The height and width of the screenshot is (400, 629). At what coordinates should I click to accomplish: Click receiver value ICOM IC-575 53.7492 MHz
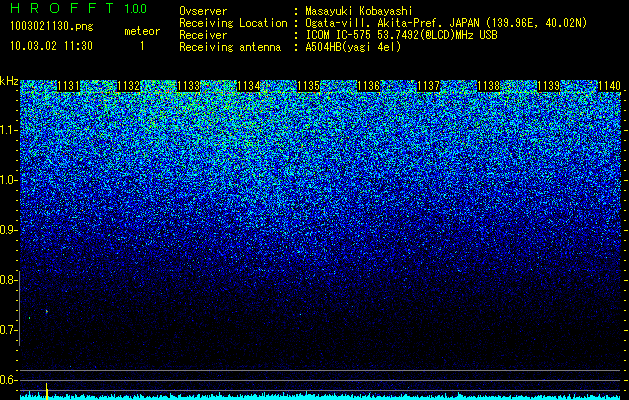[401, 35]
